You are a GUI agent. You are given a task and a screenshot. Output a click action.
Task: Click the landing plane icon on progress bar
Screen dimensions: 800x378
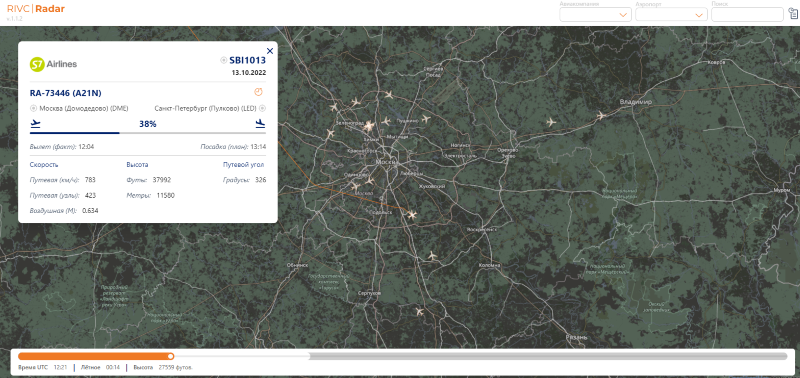[260, 123]
